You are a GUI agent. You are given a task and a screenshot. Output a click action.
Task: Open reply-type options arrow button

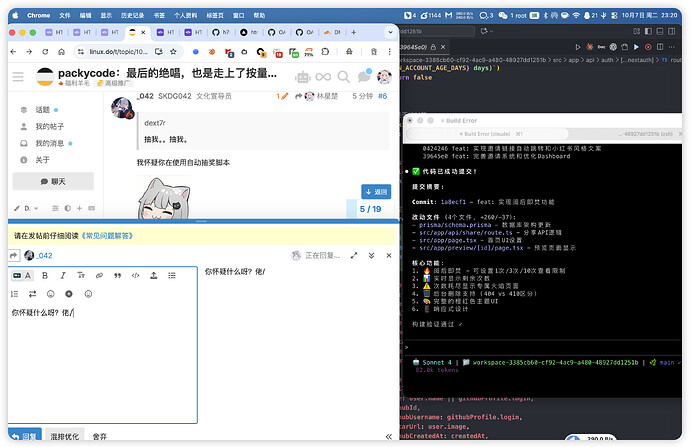point(14,255)
